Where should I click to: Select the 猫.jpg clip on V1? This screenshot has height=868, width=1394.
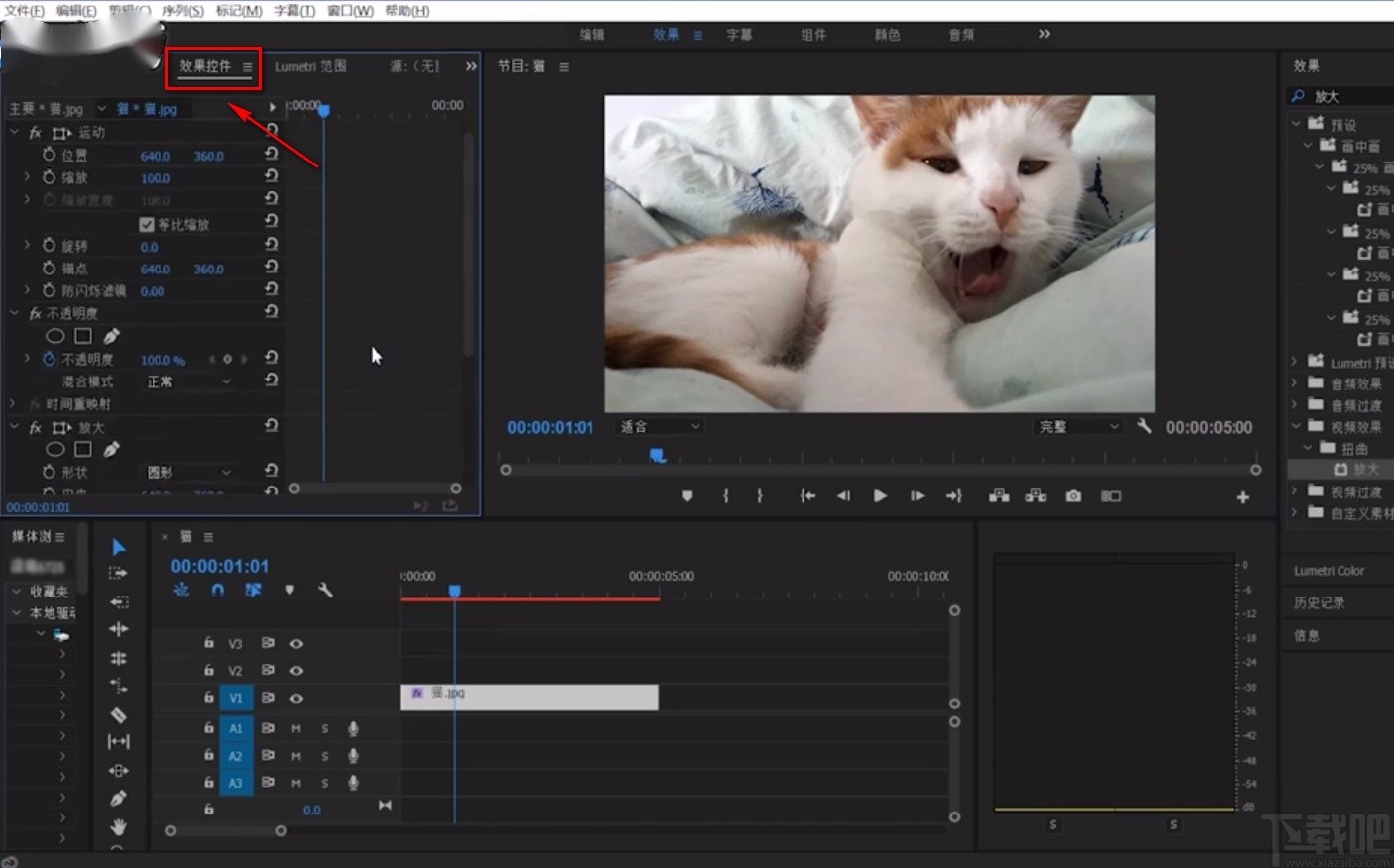pos(529,698)
